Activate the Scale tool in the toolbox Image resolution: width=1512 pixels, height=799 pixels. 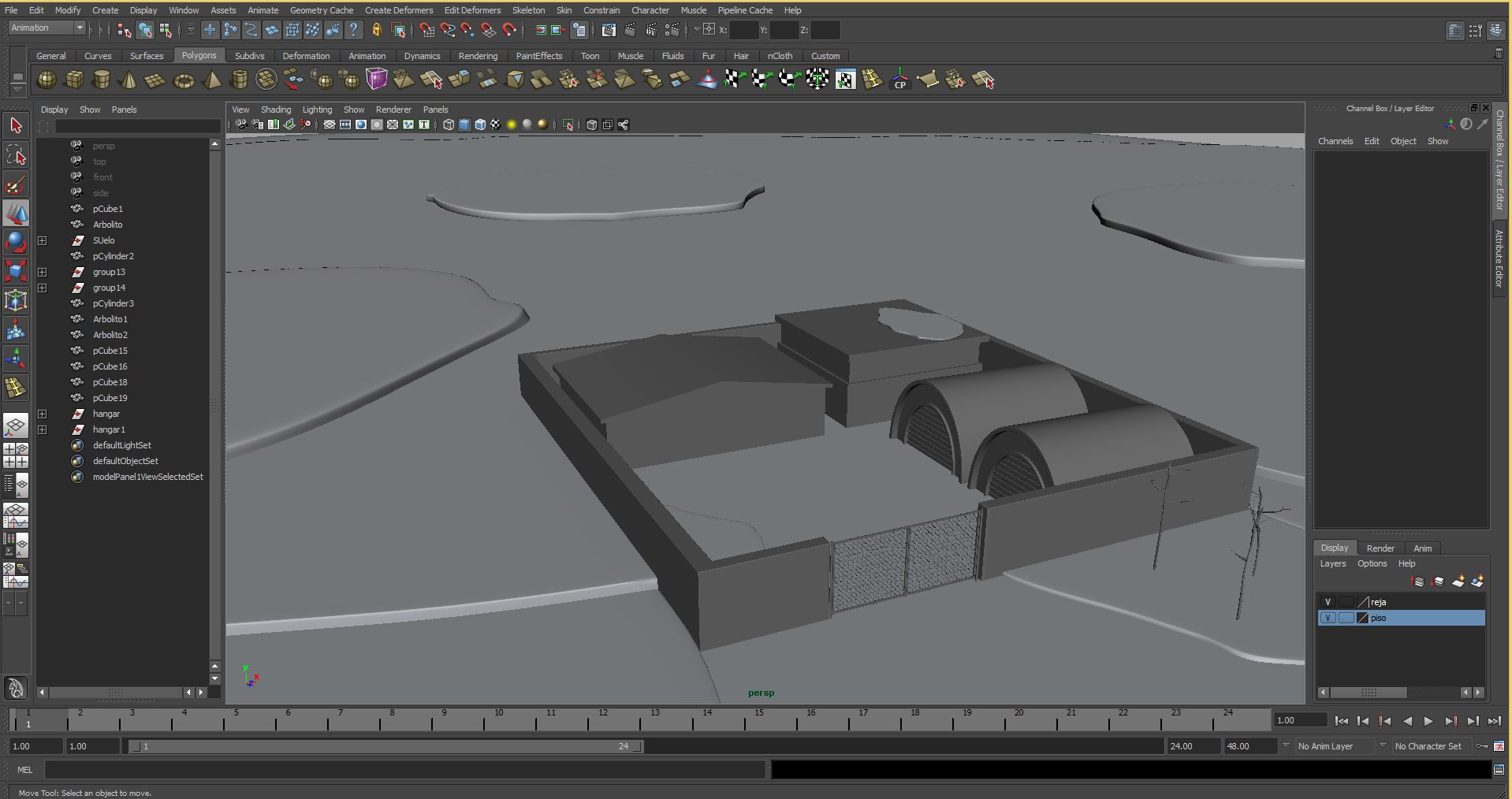pos(16,271)
